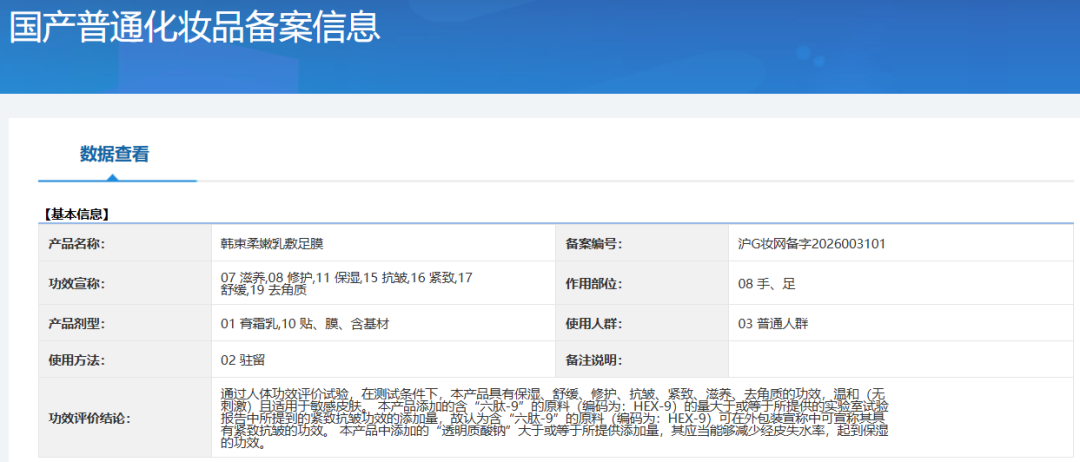This screenshot has width=1080, height=462.
Task: Click the efficacy conclusion paragraph text
Action: click(553, 418)
